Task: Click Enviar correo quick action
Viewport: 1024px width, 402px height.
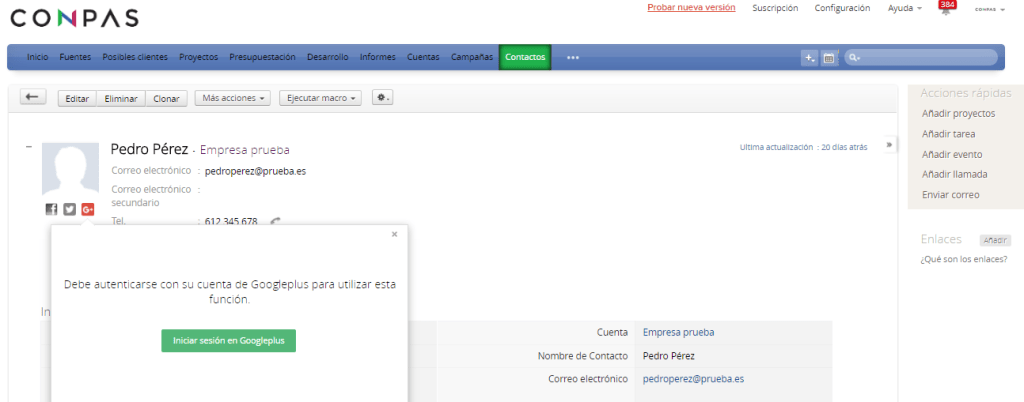Action: (x=951, y=194)
